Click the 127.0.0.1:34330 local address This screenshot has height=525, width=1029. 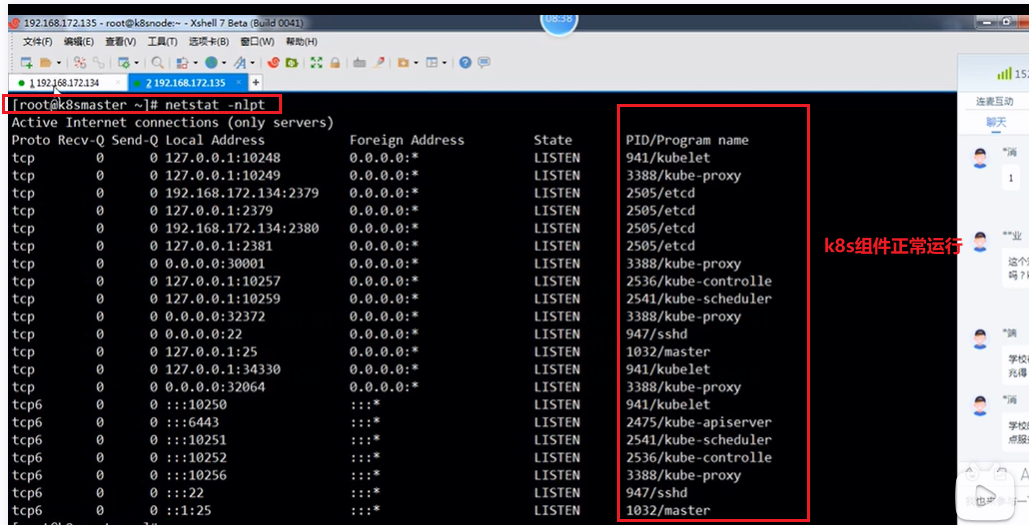tap(223, 369)
